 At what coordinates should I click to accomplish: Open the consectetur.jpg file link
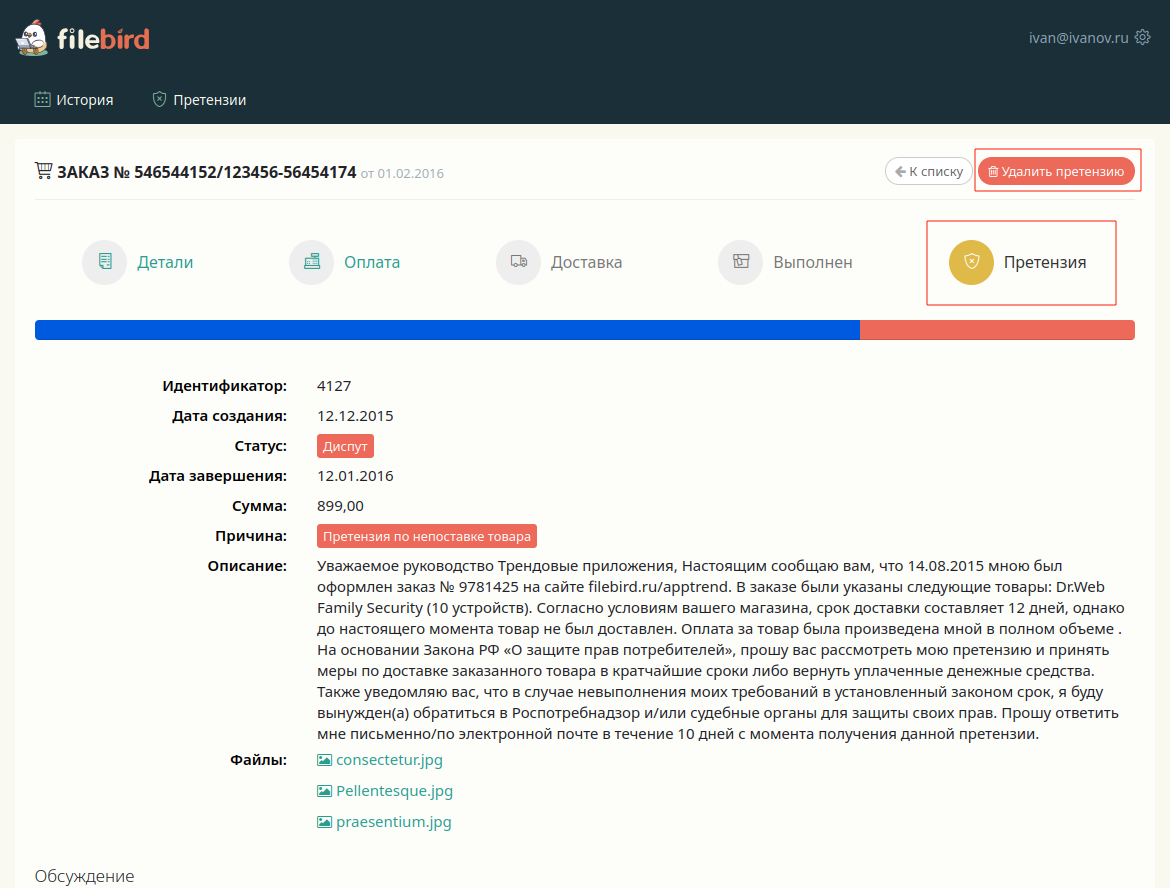389,760
